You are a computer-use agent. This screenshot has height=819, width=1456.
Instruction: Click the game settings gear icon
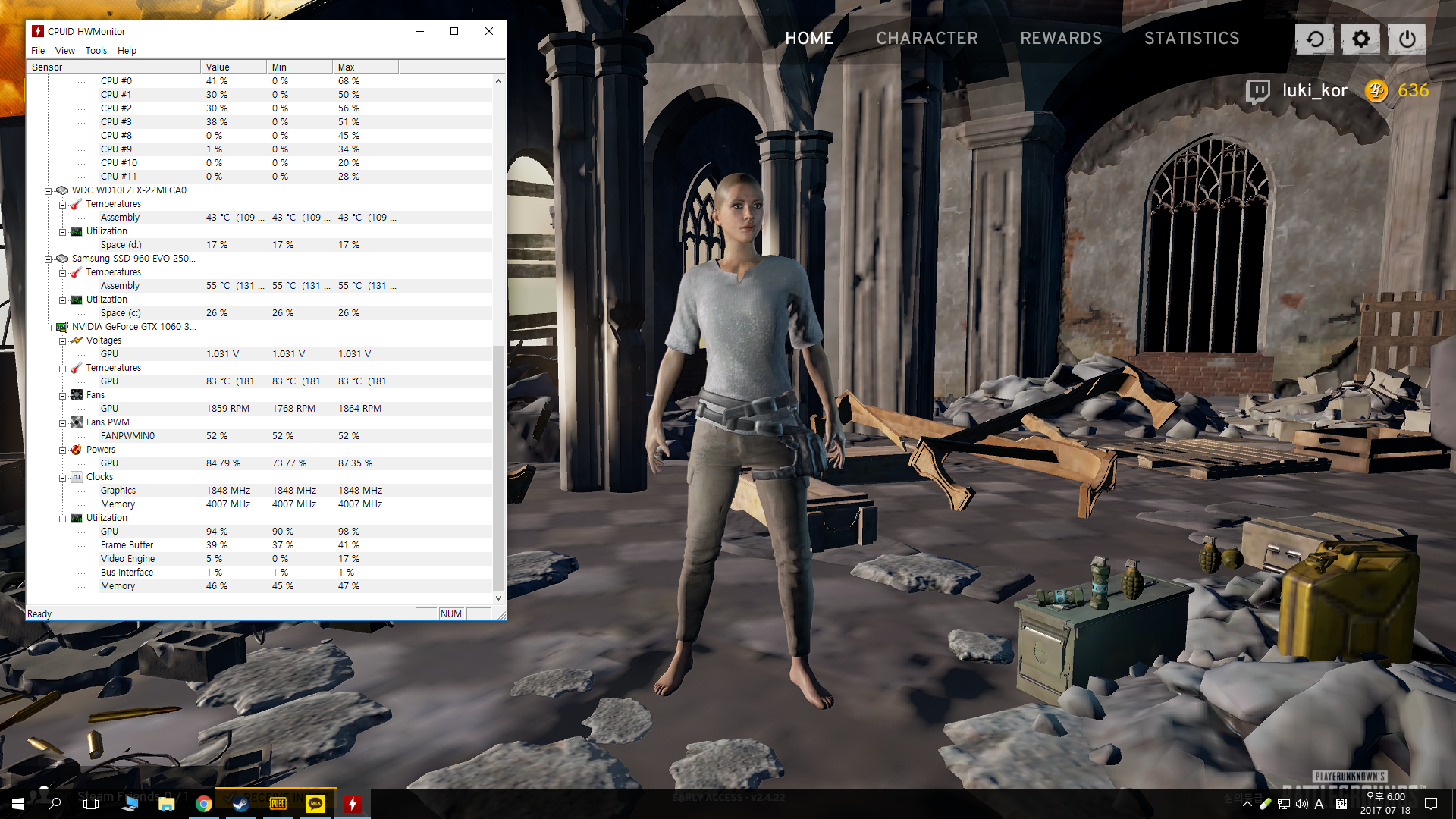[x=1360, y=39]
